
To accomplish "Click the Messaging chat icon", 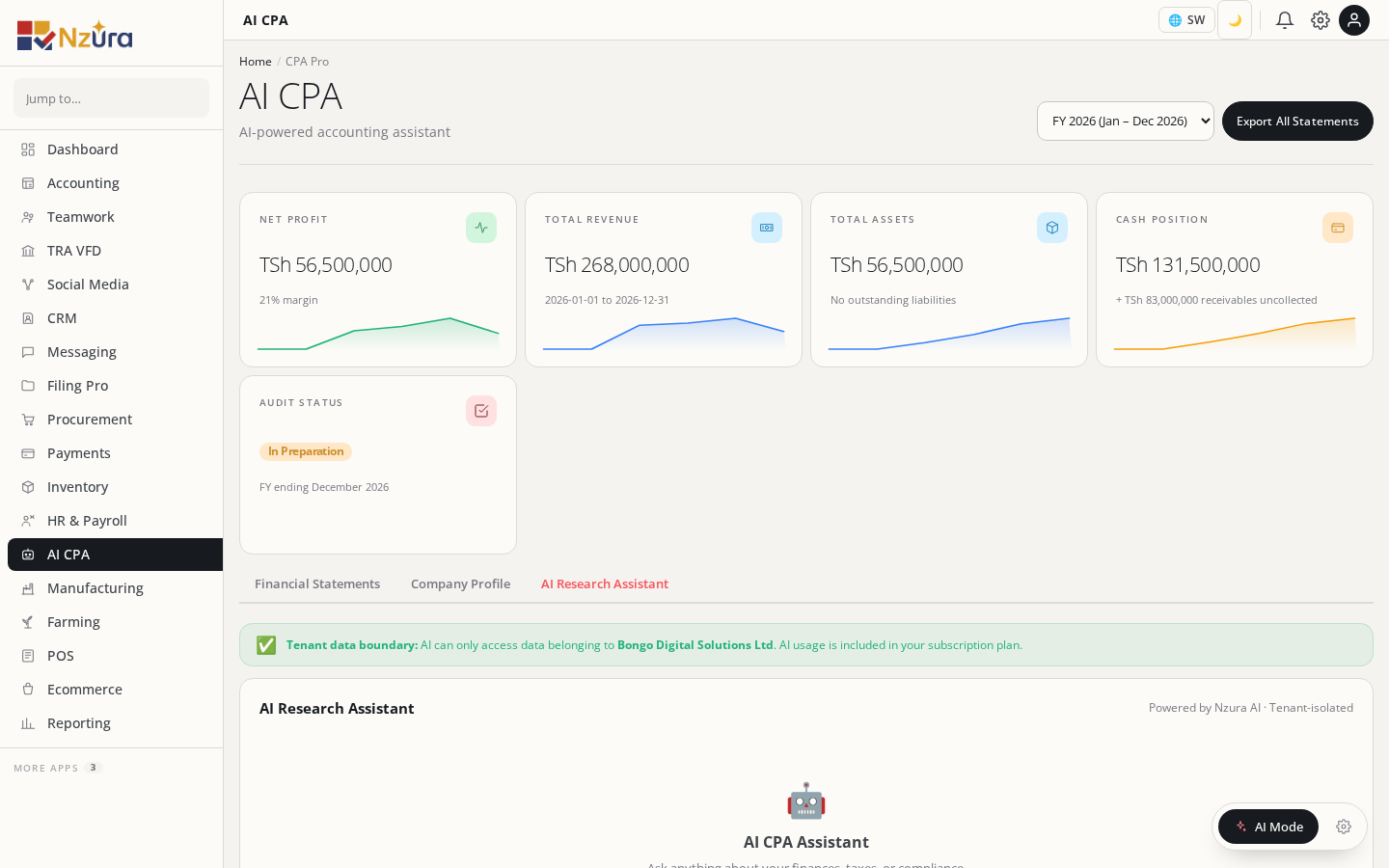I will pyautogui.click(x=28, y=352).
